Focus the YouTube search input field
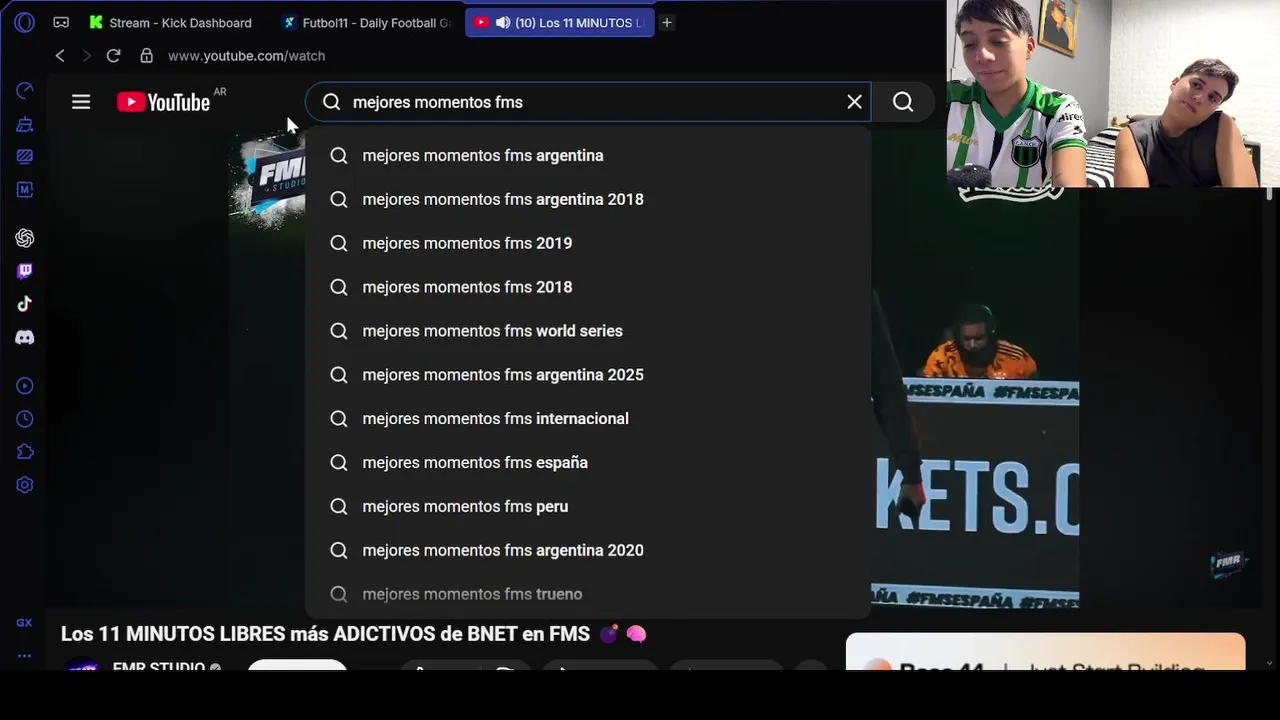The height and width of the screenshot is (720, 1280). (590, 102)
